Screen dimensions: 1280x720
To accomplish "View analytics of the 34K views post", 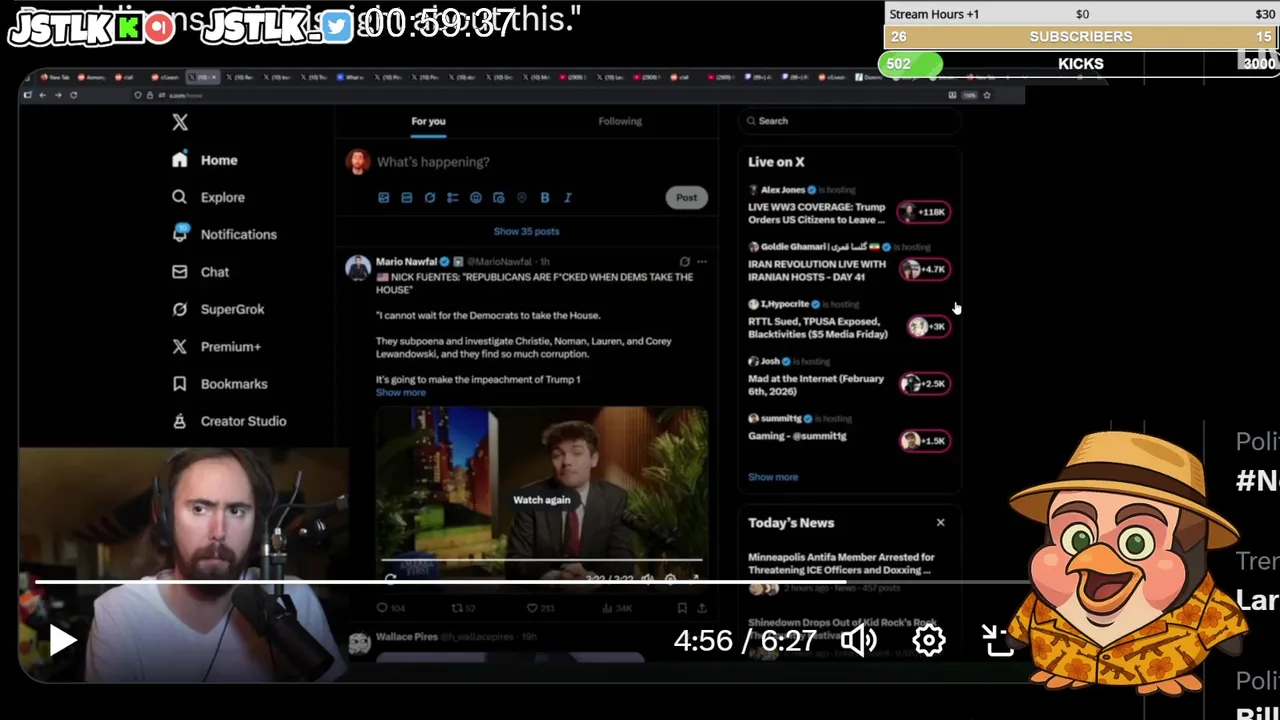I will [618, 607].
